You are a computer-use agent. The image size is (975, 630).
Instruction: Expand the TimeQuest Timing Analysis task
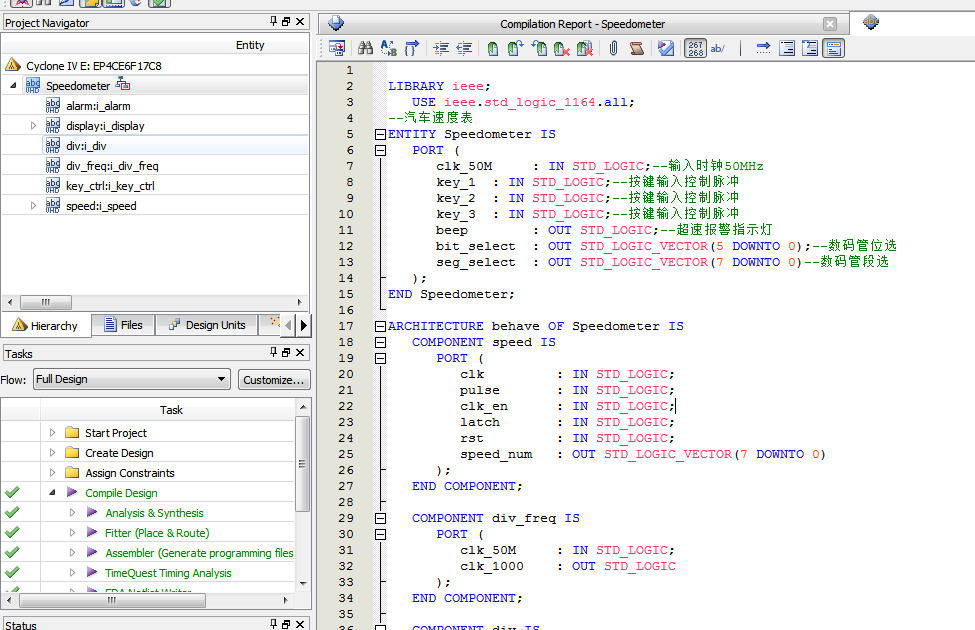point(72,572)
